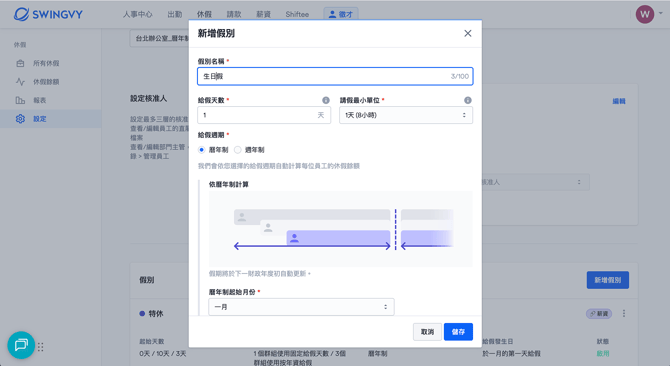Select the 曆年制 radio option
The width and height of the screenshot is (670, 366).
(x=202, y=150)
